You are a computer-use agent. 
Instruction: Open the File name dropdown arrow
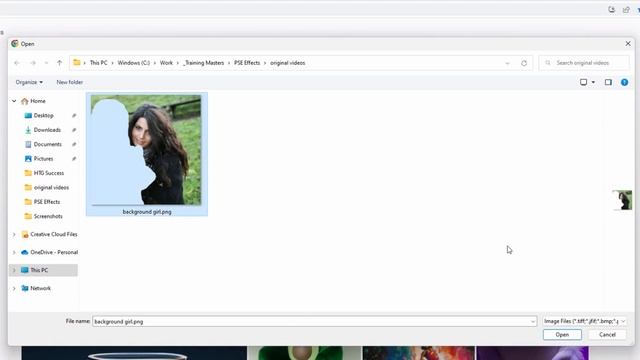533,322
